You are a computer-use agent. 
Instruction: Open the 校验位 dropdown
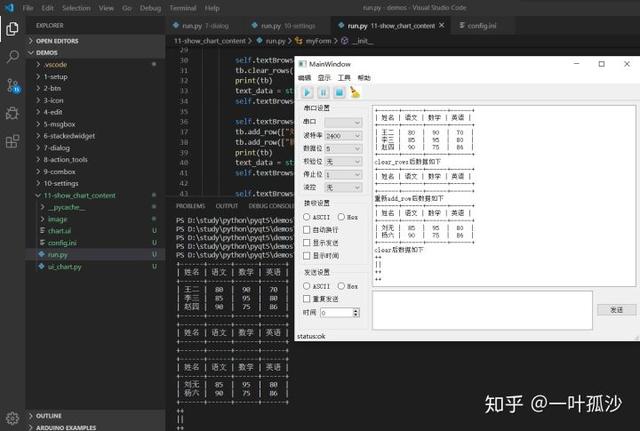[x=343, y=162]
